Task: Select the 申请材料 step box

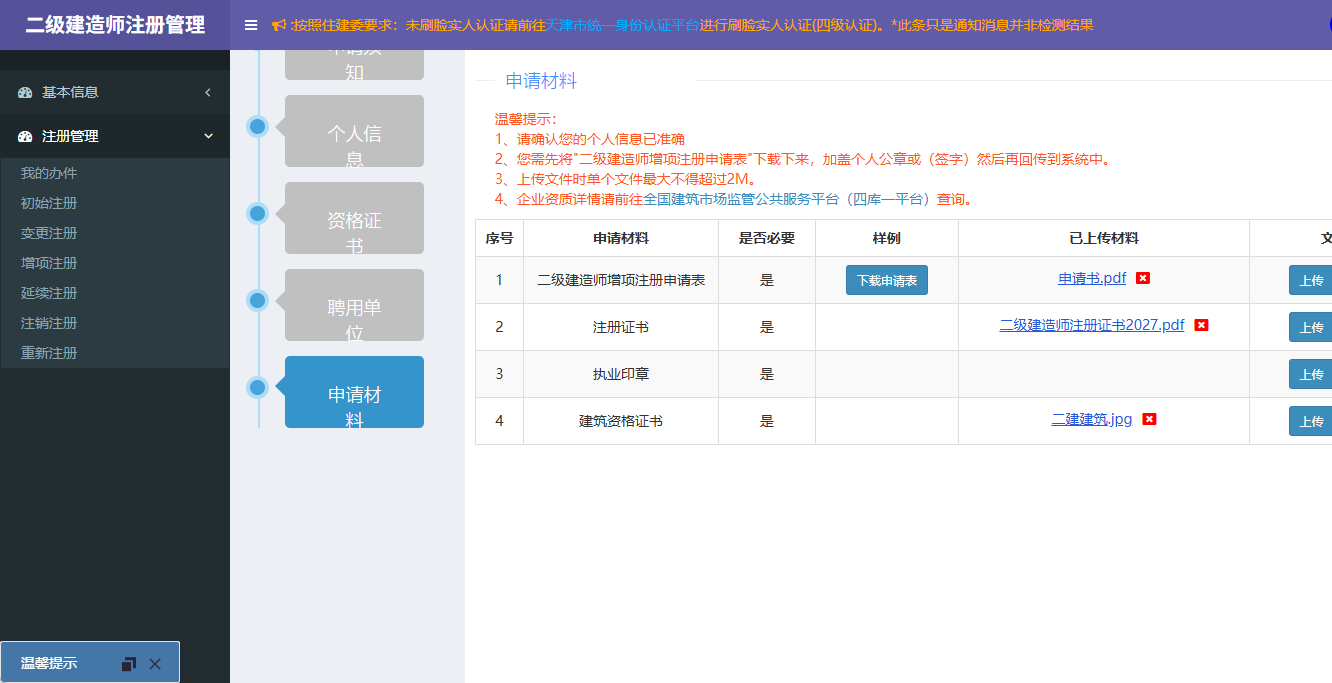Action: (x=354, y=392)
